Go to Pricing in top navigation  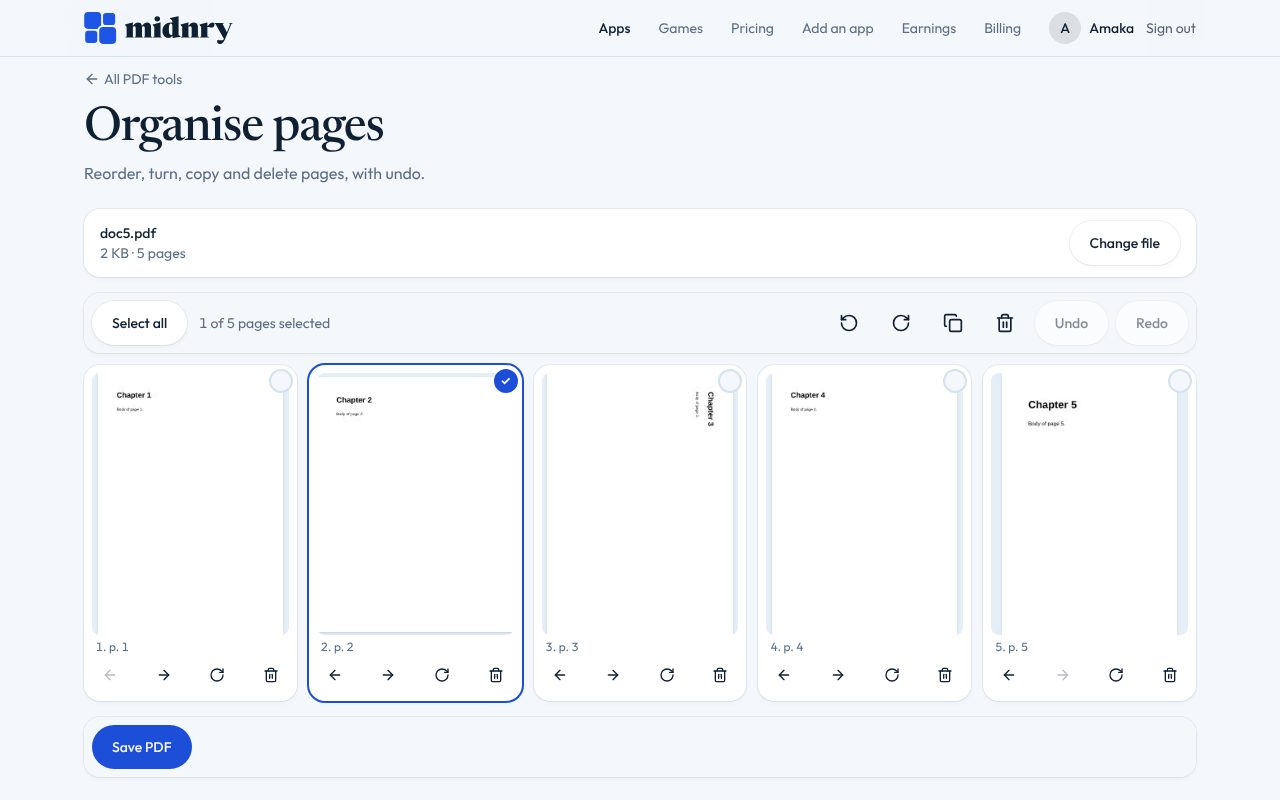(752, 28)
